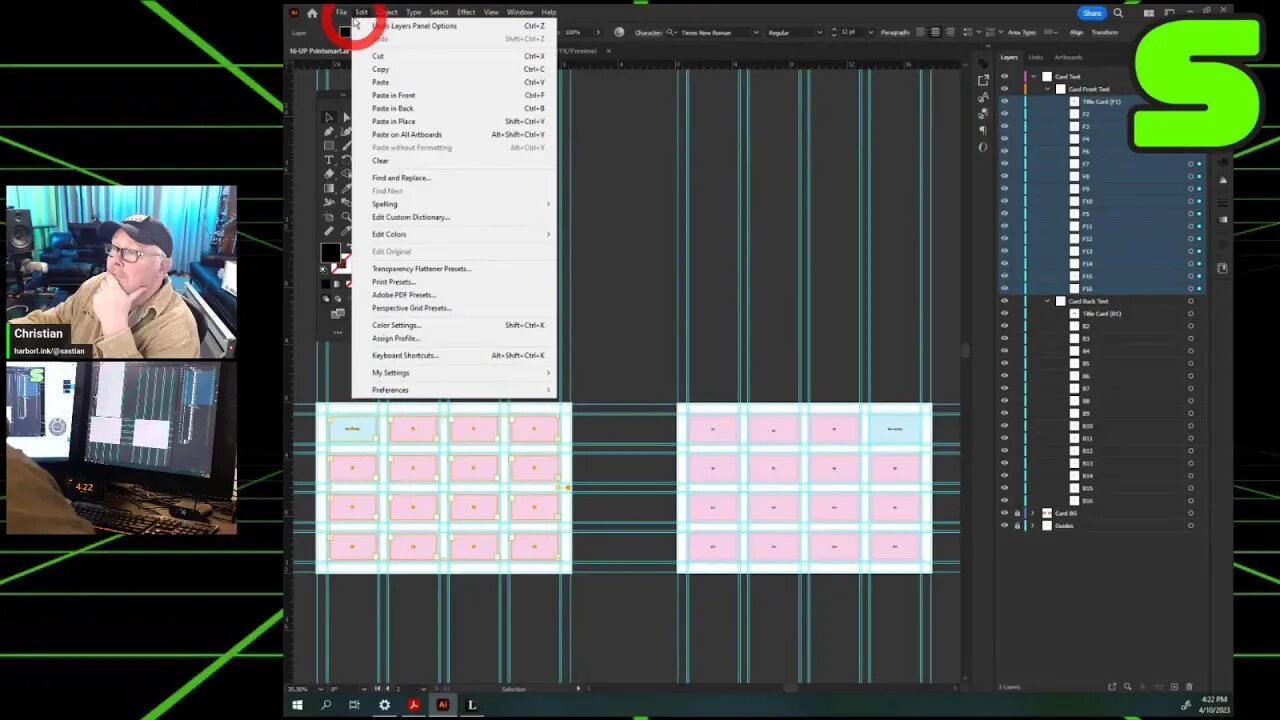Open the 12 pt font size dropdown

(873, 32)
